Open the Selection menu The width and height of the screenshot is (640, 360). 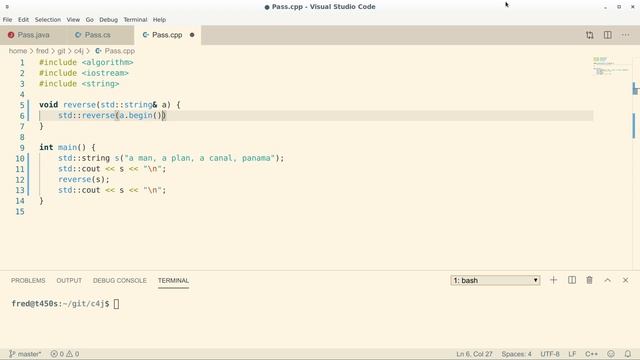click(48, 20)
